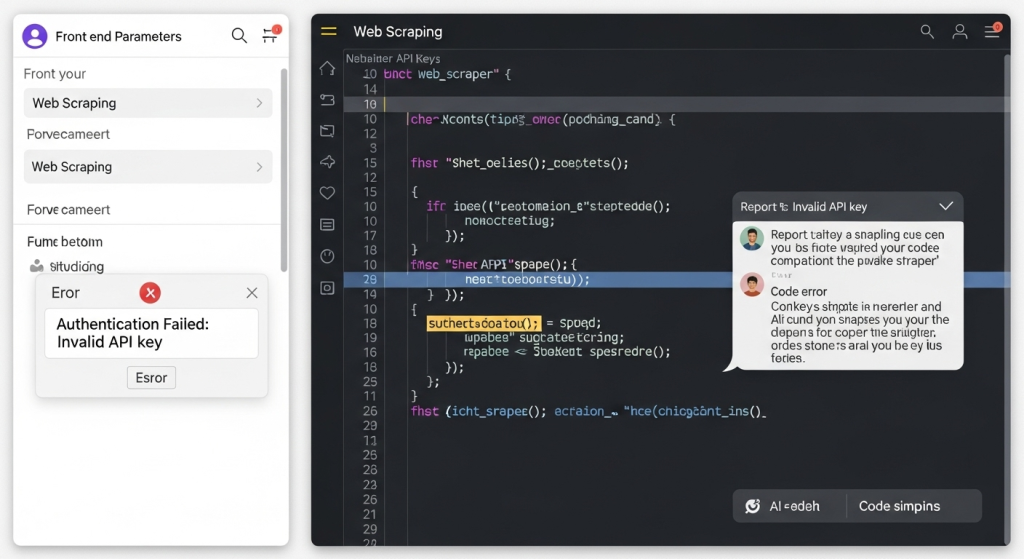
Task: Open editor header menu with red badge
Action: [x=992, y=32]
